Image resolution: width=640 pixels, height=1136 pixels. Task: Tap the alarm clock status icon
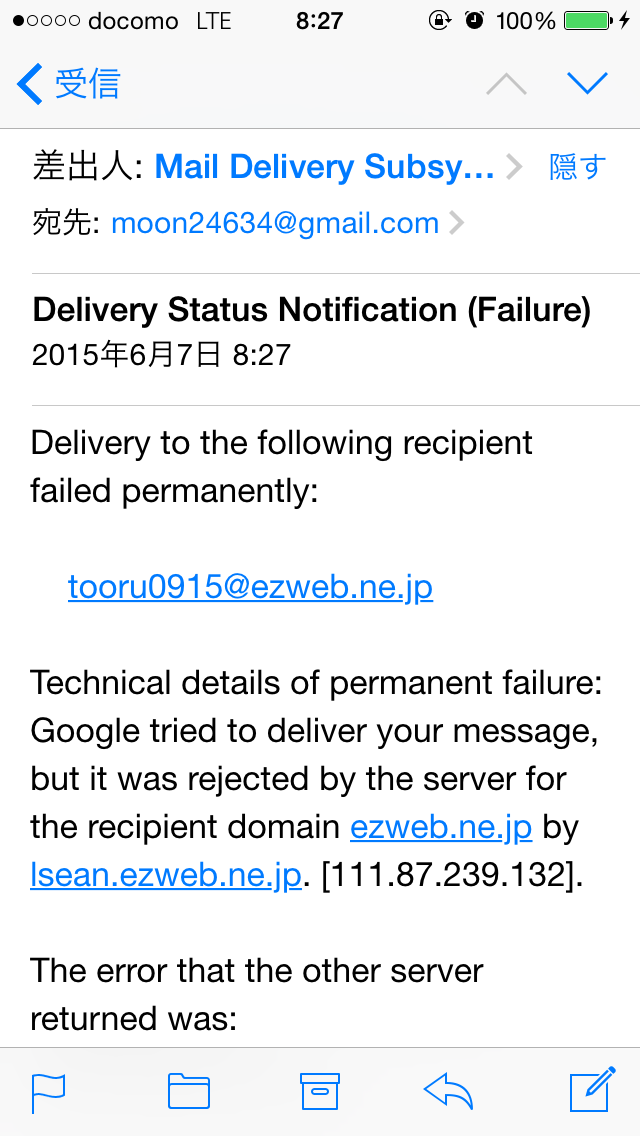(x=475, y=21)
